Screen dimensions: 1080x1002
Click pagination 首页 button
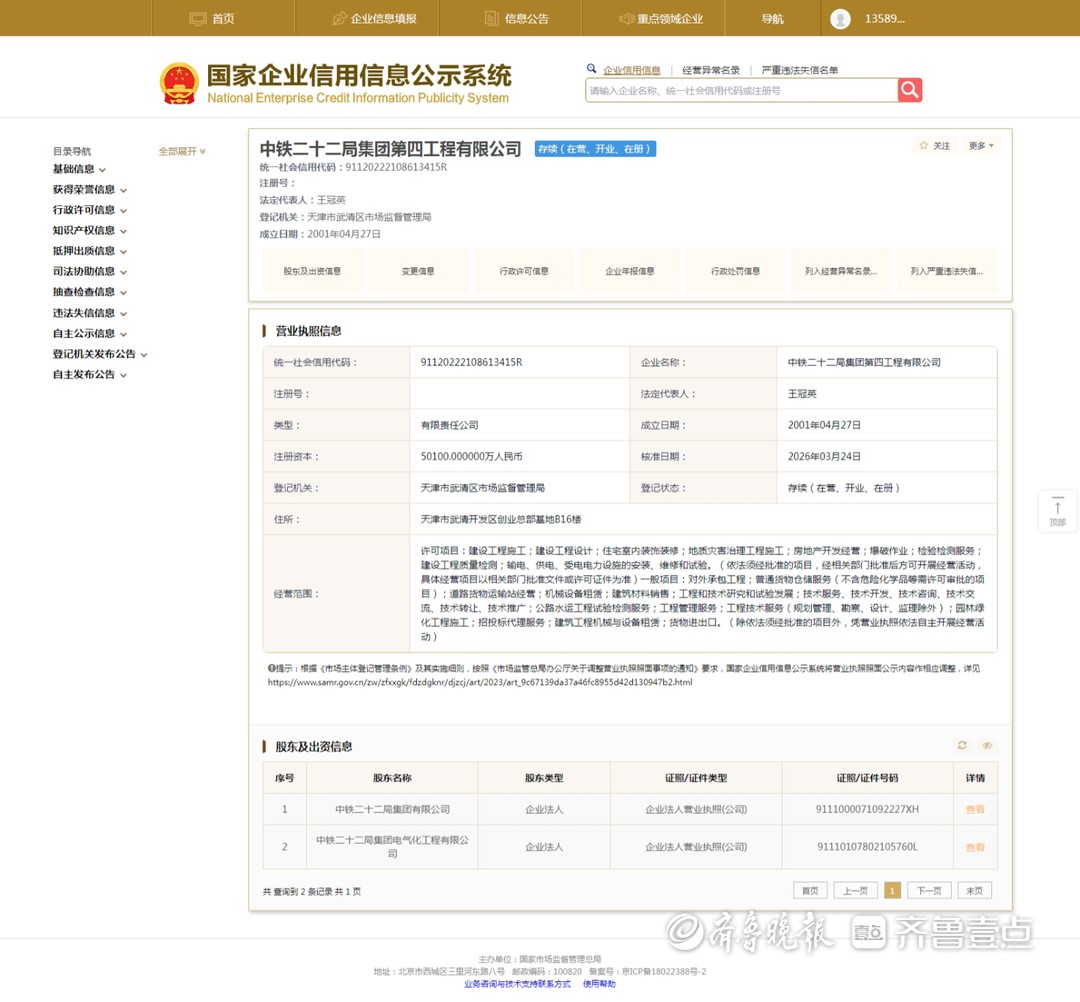[810, 890]
